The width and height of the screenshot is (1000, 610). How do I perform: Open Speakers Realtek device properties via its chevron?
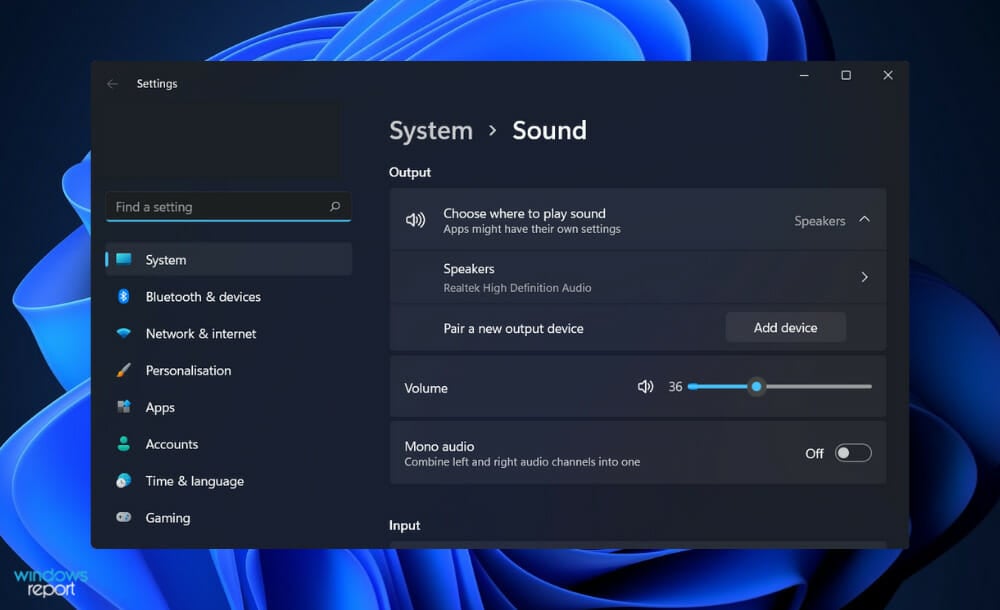pyautogui.click(x=864, y=277)
